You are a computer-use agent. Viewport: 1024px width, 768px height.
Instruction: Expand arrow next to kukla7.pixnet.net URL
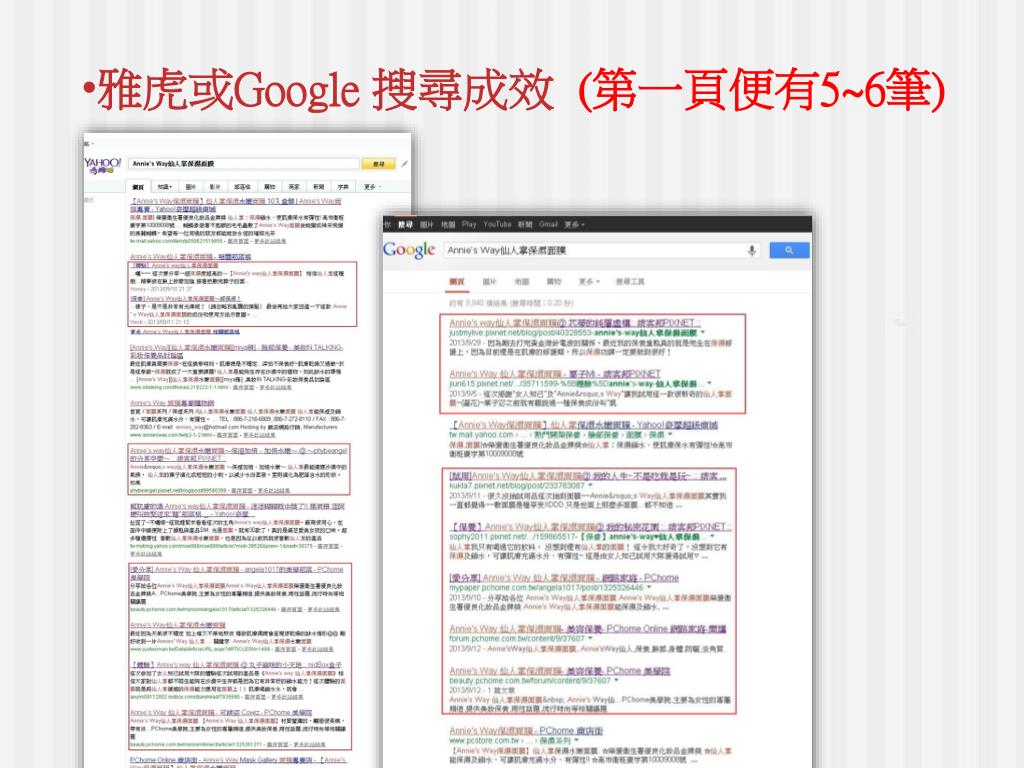[x=590, y=486]
